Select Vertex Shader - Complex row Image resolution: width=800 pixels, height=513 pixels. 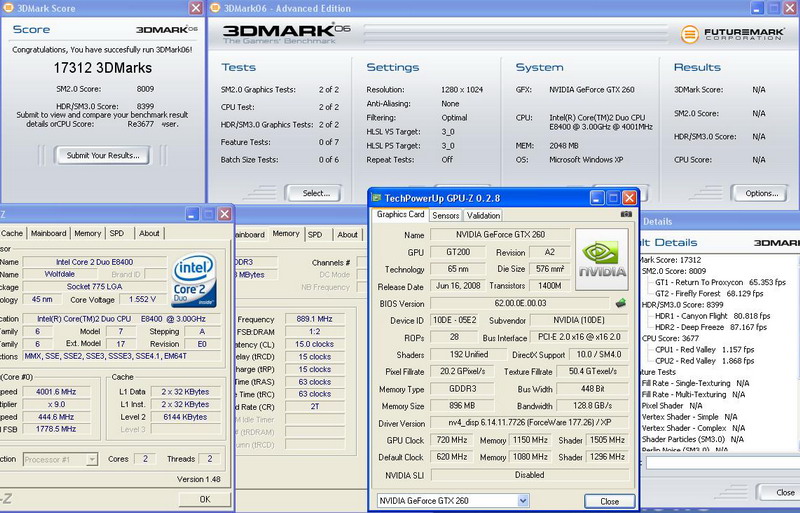693,428
